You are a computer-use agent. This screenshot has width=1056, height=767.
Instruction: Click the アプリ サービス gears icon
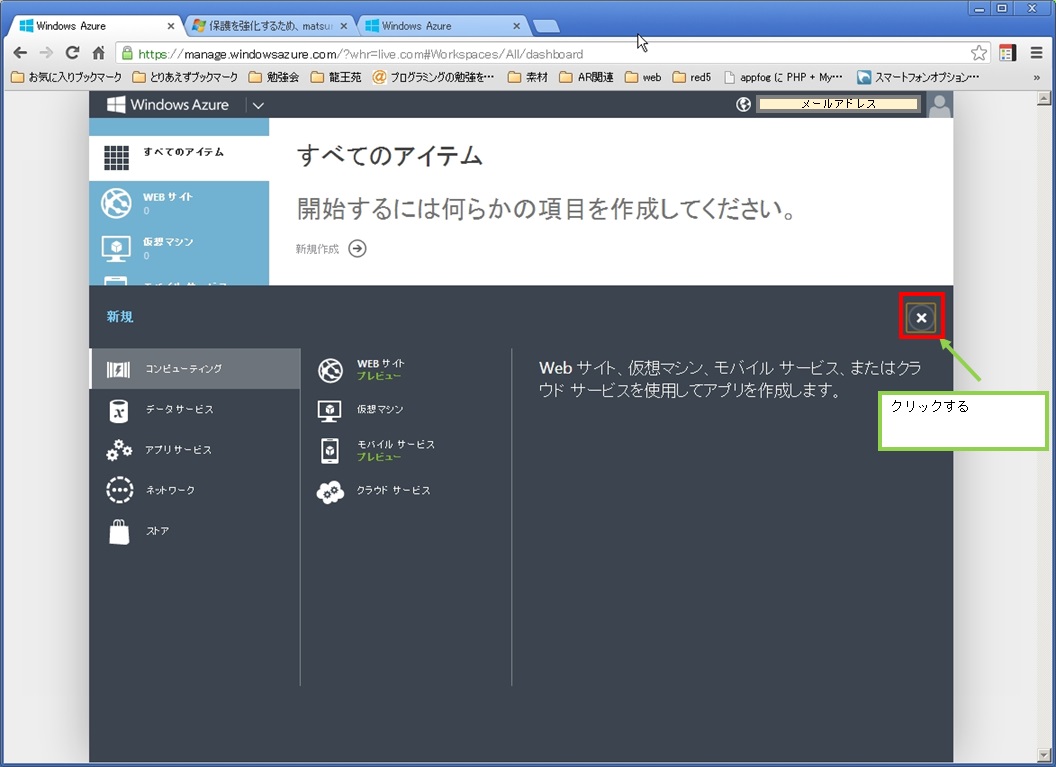pyautogui.click(x=119, y=450)
